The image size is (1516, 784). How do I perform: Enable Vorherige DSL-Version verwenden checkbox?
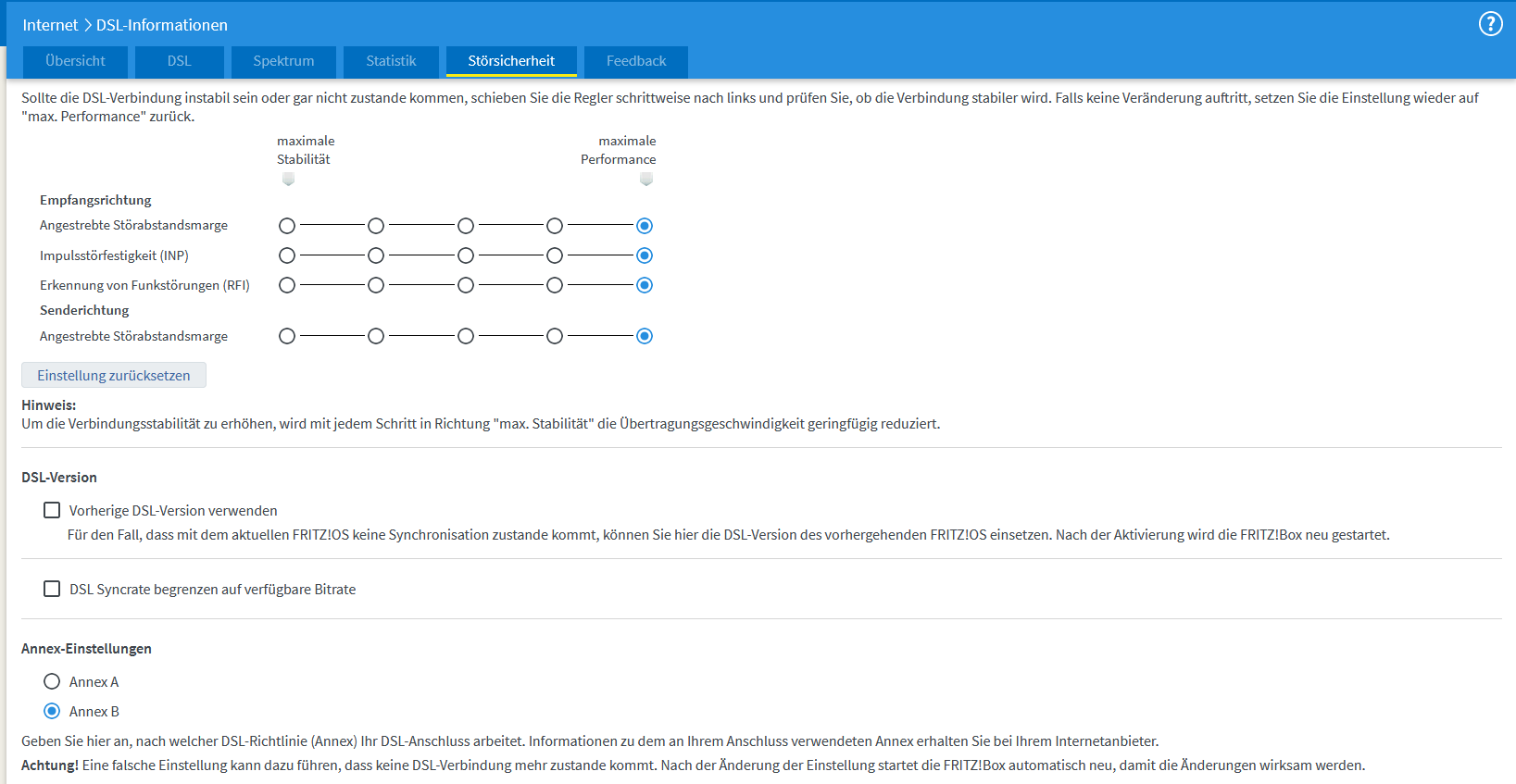(x=52, y=510)
